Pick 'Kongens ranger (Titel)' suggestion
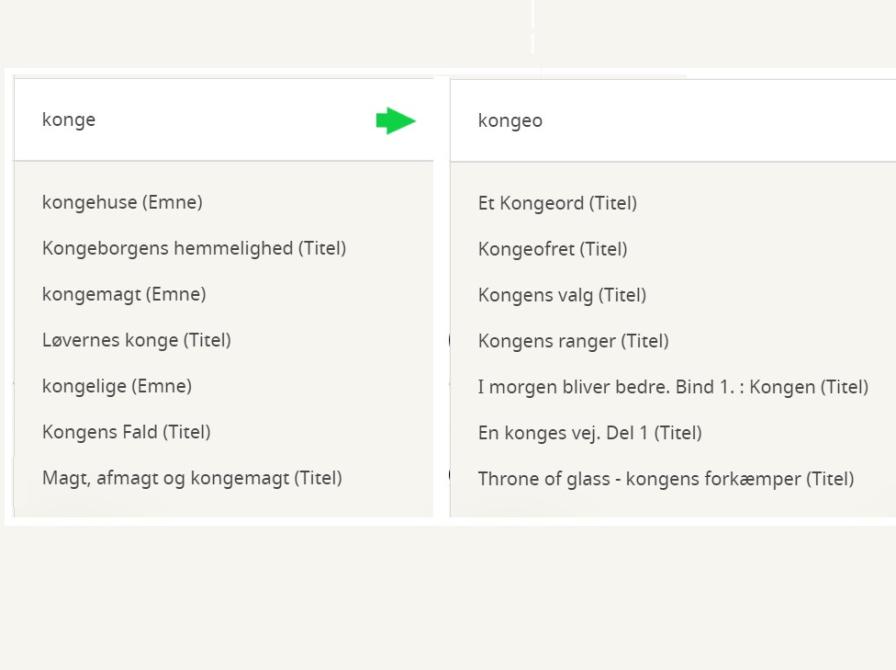Viewport: 896px width, 670px height. (x=573, y=341)
